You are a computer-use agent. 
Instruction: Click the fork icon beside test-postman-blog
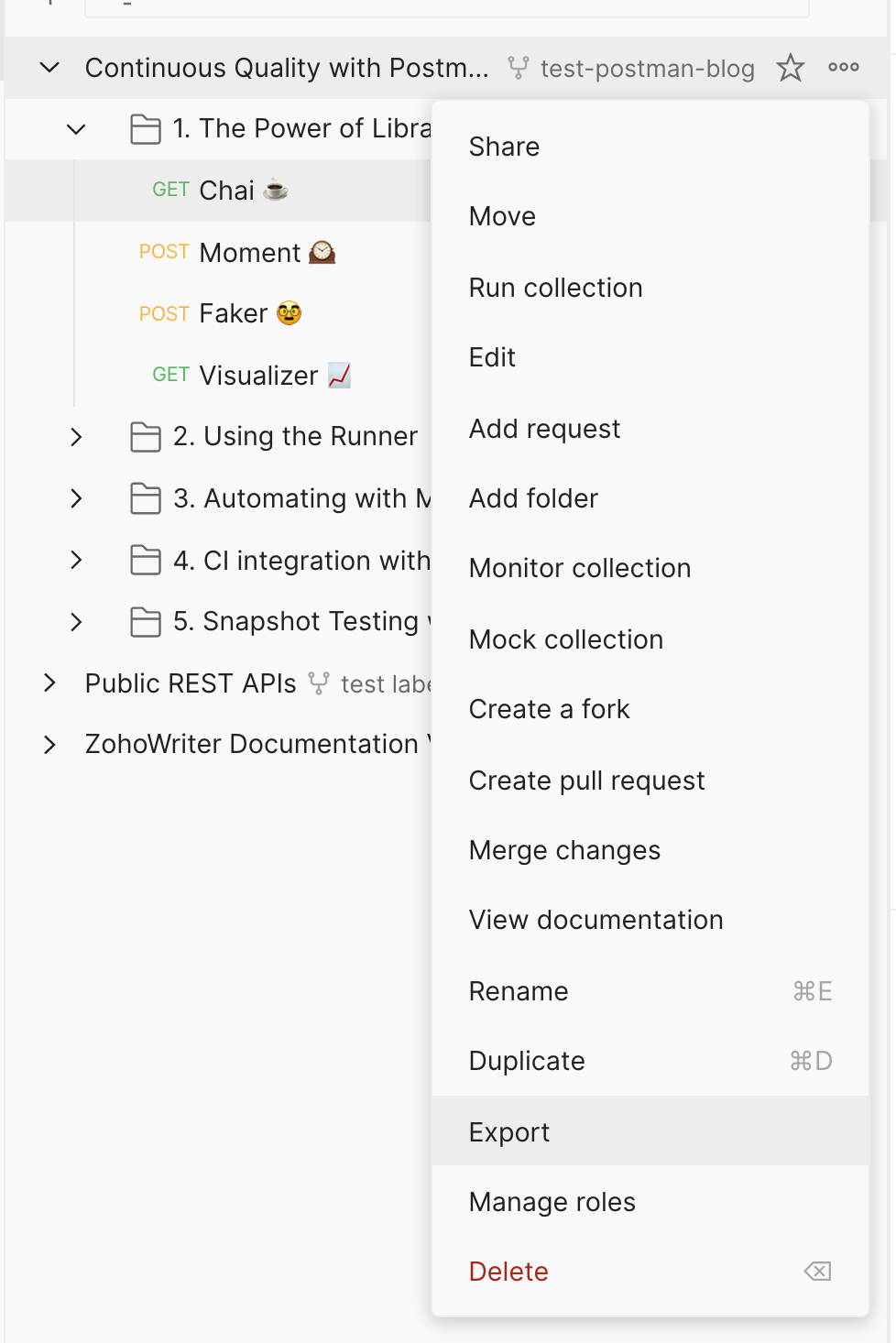click(519, 68)
